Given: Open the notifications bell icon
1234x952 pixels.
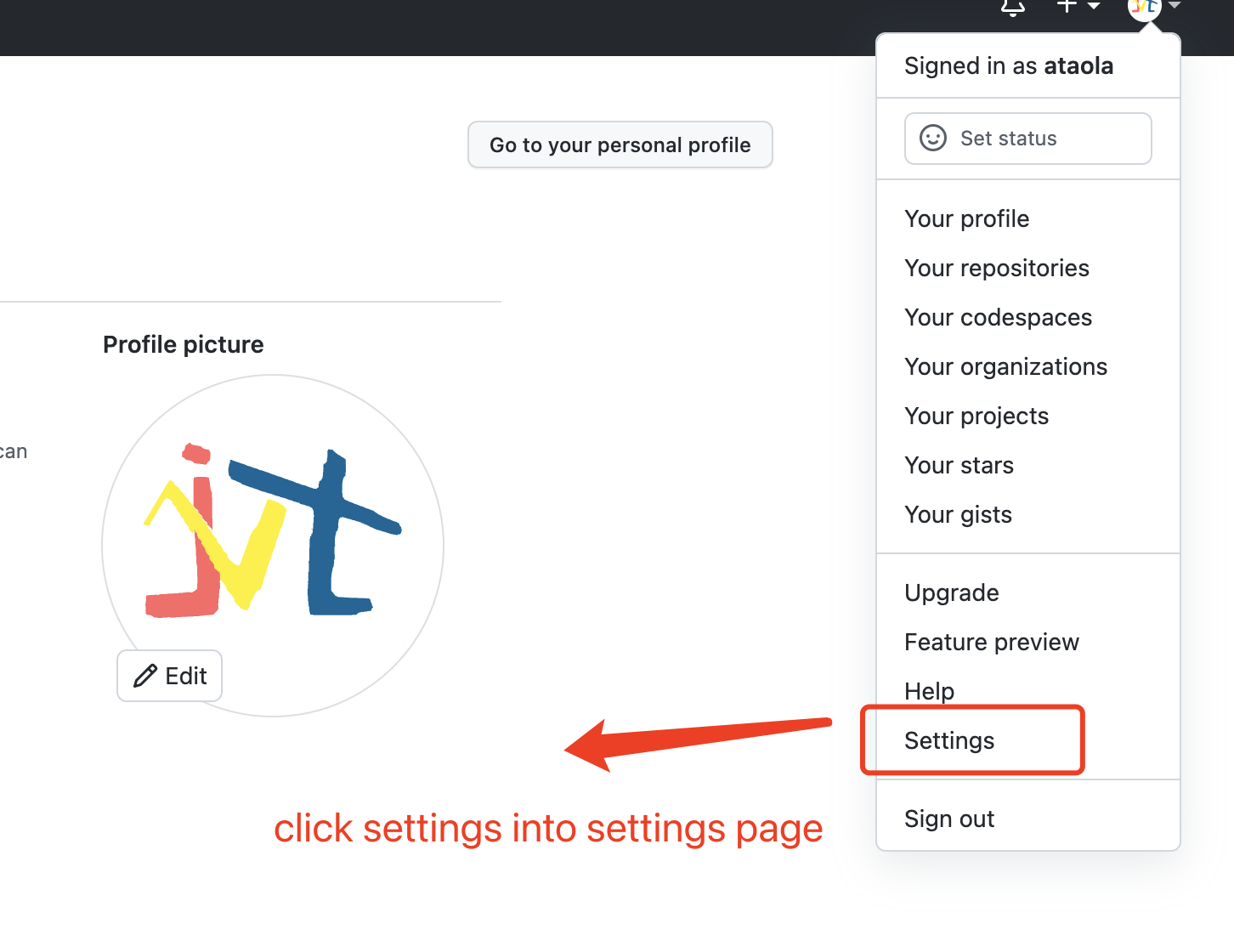Looking at the screenshot, I should click(1013, 7).
